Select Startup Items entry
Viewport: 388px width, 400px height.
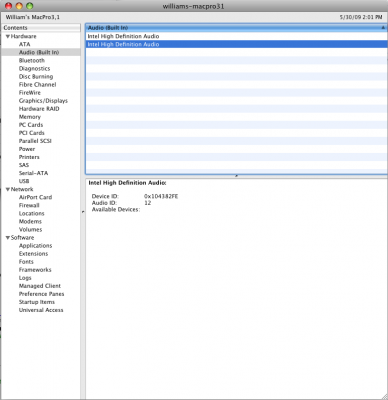37,302
